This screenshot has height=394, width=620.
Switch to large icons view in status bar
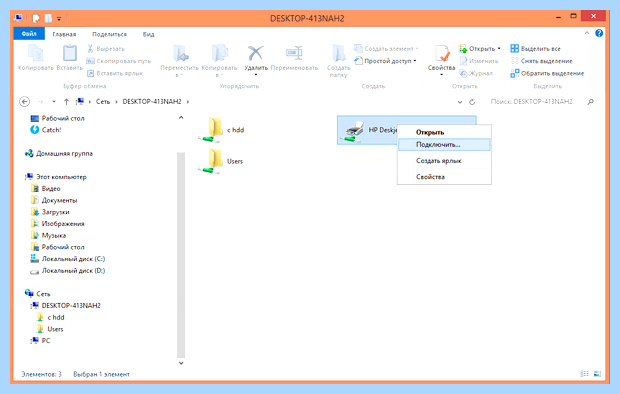597,374
